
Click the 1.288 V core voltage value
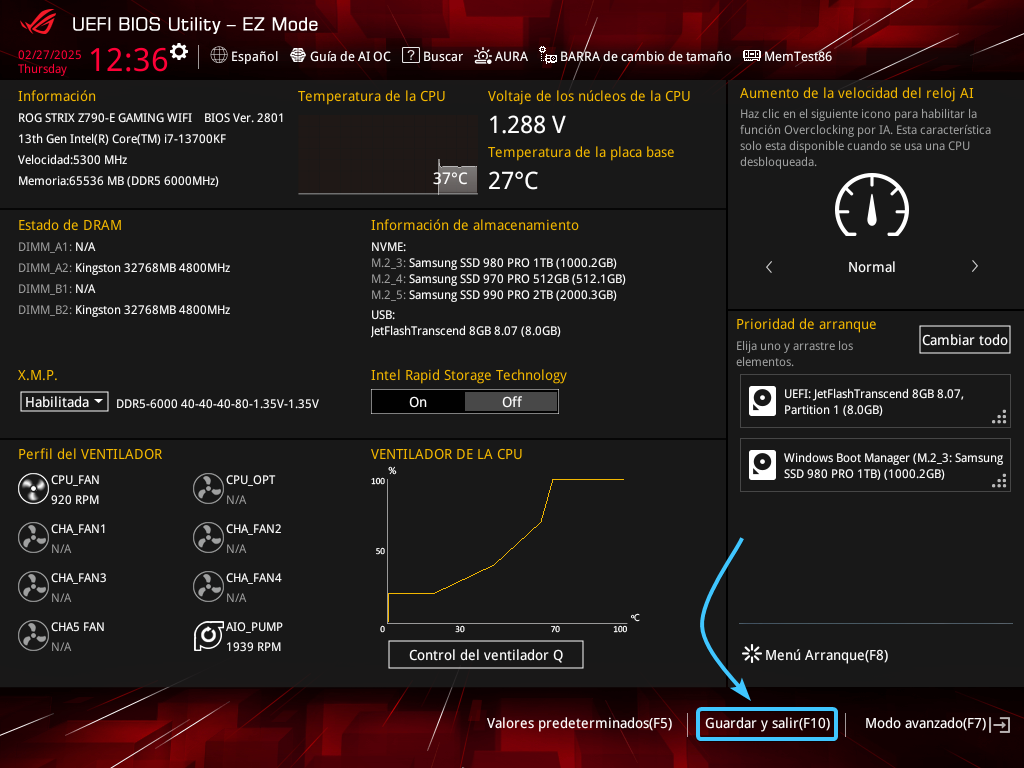[527, 124]
